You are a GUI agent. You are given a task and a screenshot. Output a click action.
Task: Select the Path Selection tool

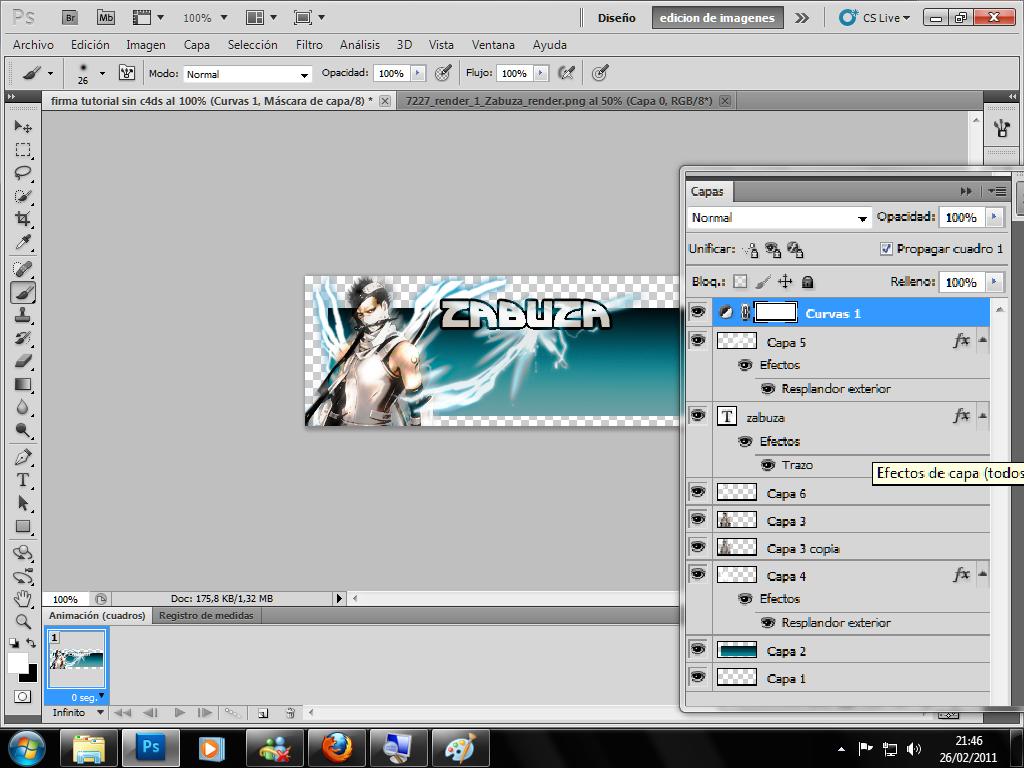[23, 503]
